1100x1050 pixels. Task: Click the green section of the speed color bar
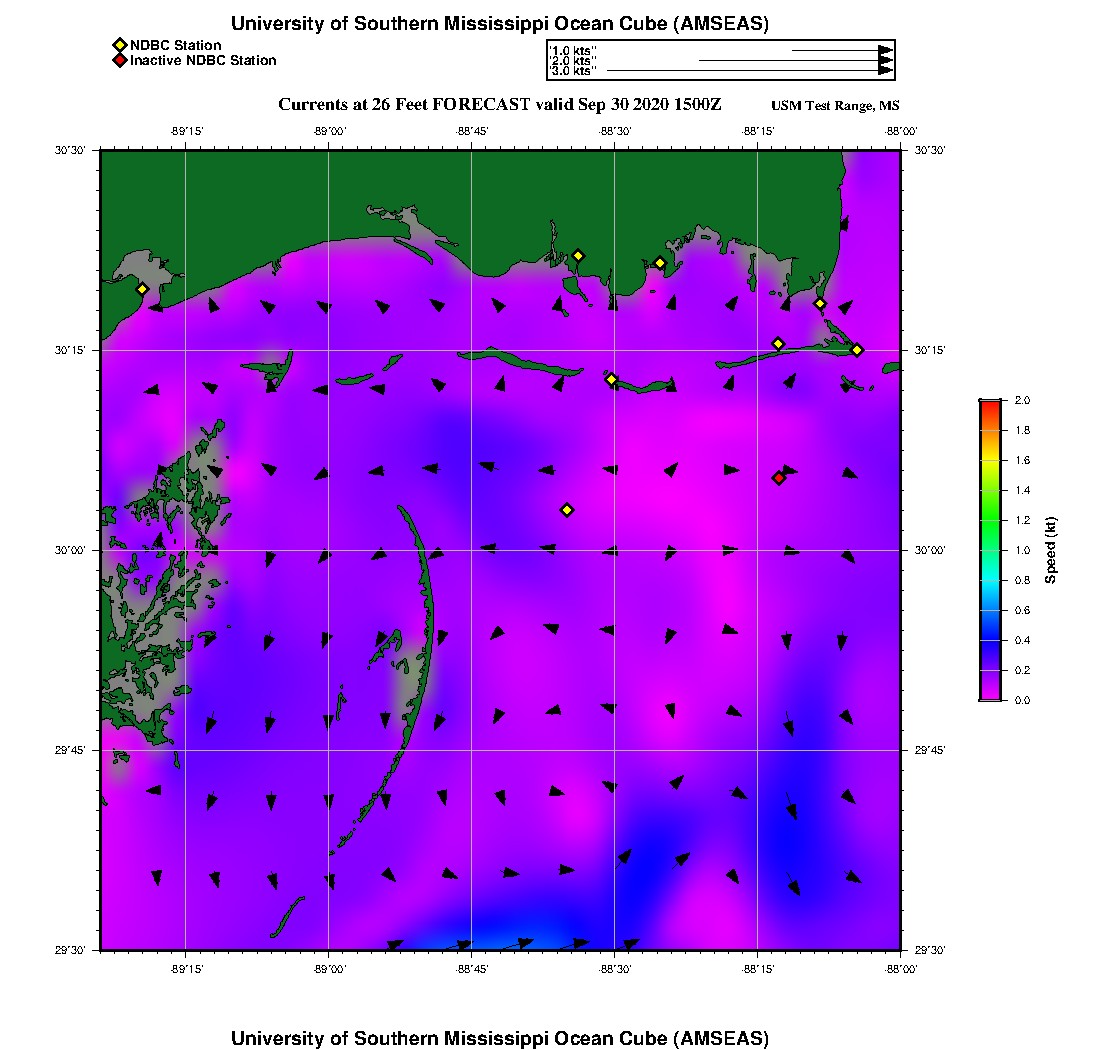click(x=989, y=520)
